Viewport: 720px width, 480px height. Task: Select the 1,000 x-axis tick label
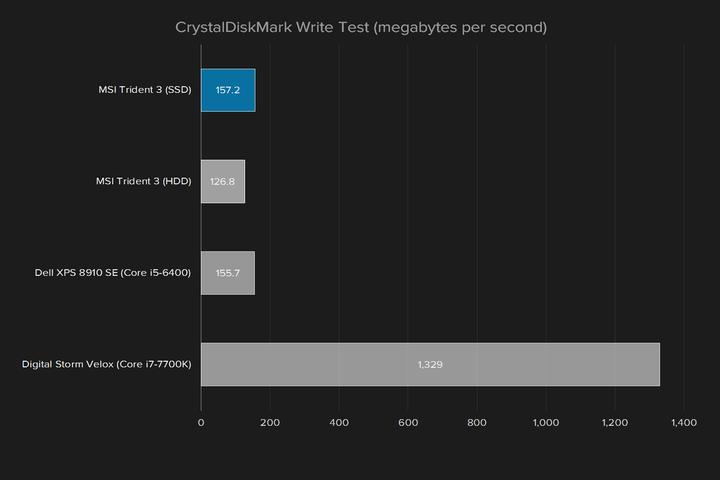tap(546, 424)
